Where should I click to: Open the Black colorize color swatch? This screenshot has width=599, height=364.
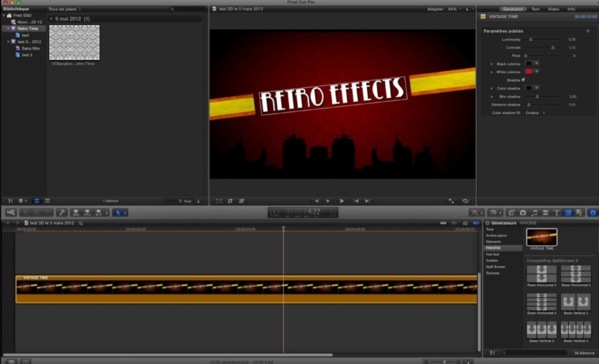coord(529,63)
